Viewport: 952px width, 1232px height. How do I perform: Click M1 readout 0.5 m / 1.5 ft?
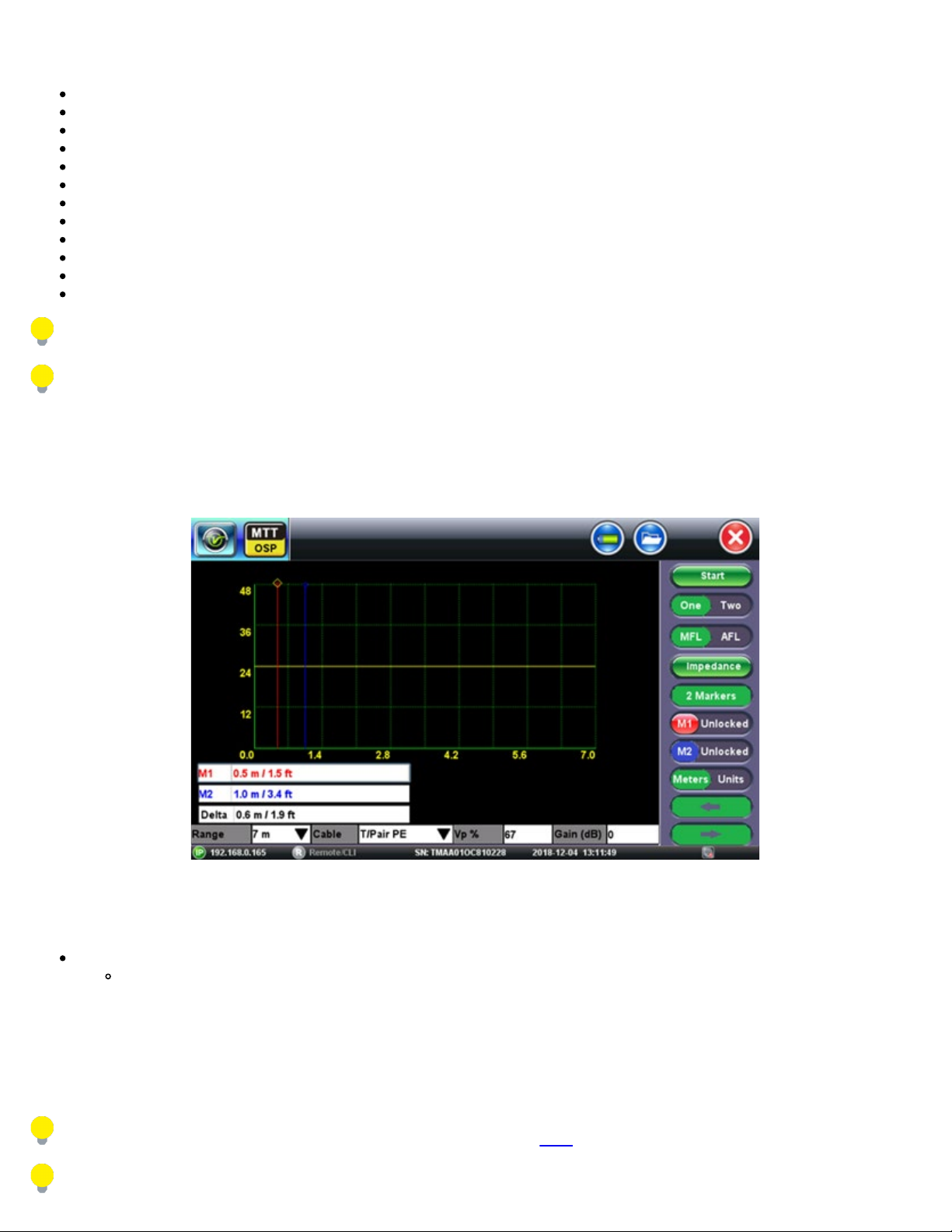304,773
